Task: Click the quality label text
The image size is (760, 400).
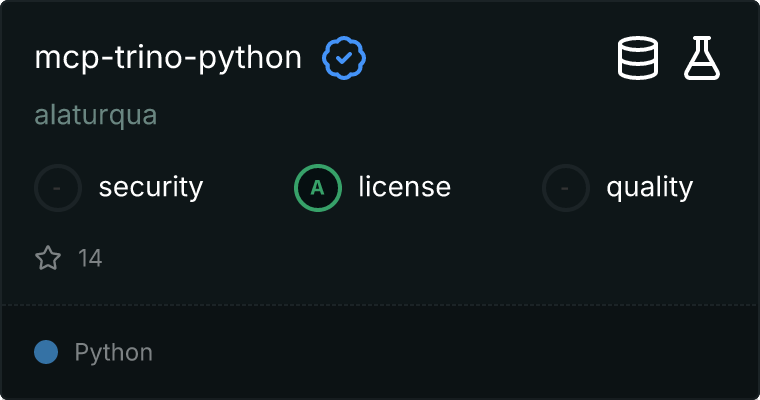Action: (x=649, y=187)
